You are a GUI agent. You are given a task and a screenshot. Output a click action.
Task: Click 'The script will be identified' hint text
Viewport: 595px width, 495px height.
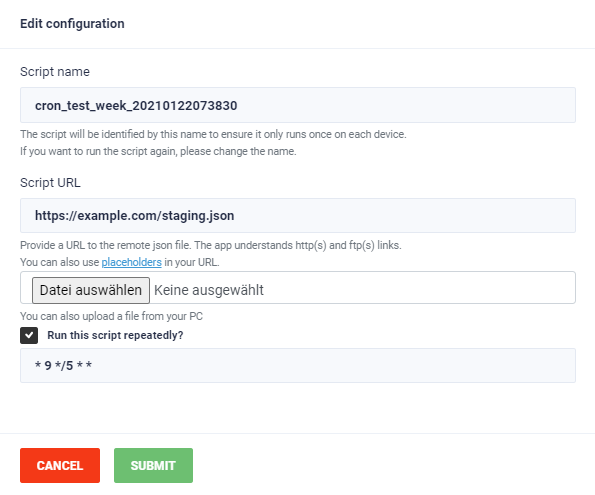click(x=213, y=134)
